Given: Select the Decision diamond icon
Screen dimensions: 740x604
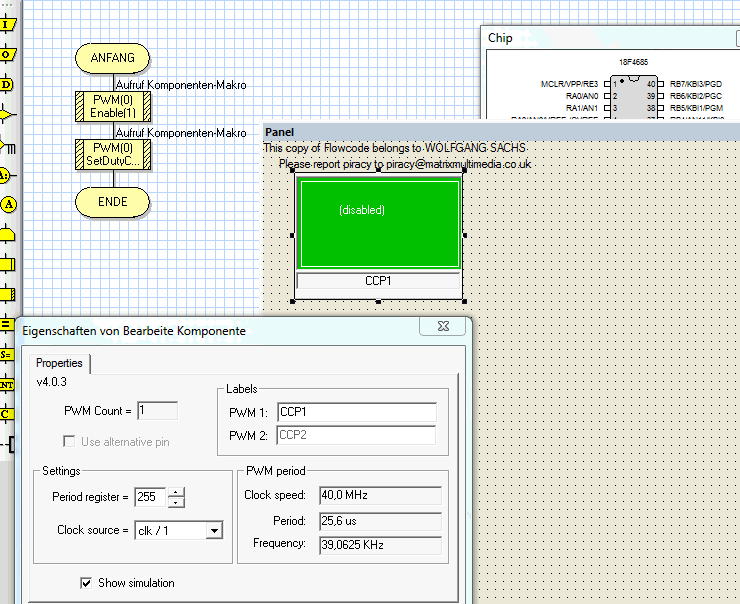Looking at the screenshot, I should 7,115.
